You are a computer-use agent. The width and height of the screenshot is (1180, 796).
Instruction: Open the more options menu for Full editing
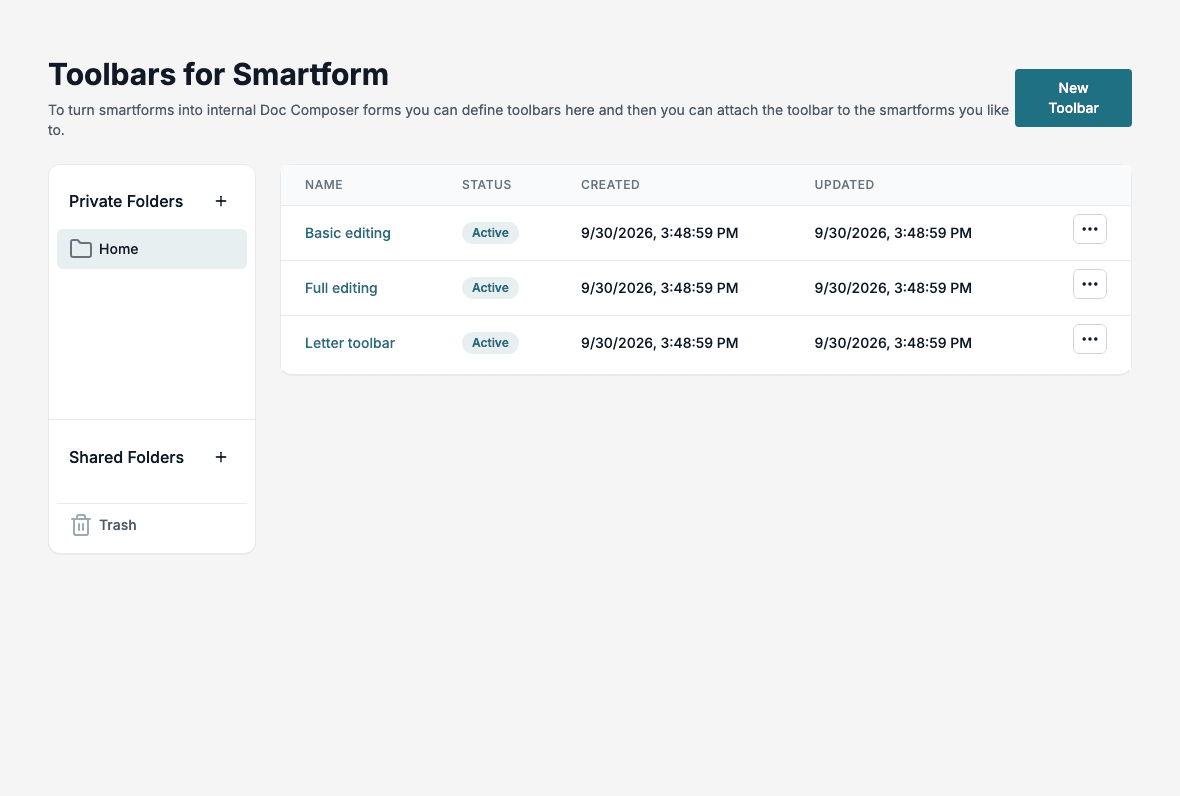click(1090, 284)
